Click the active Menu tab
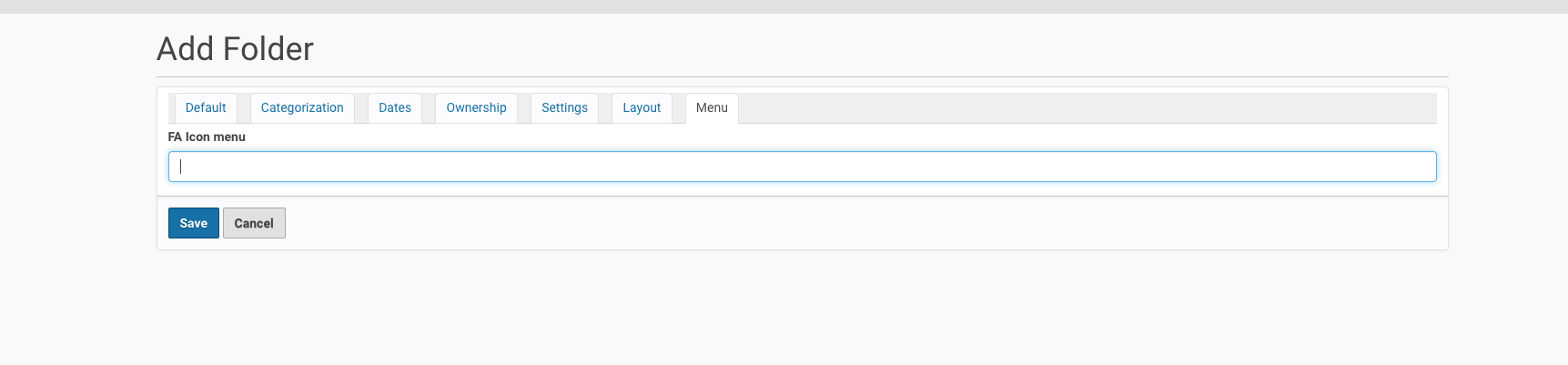This screenshot has height=365, width=1568. click(712, 107)
